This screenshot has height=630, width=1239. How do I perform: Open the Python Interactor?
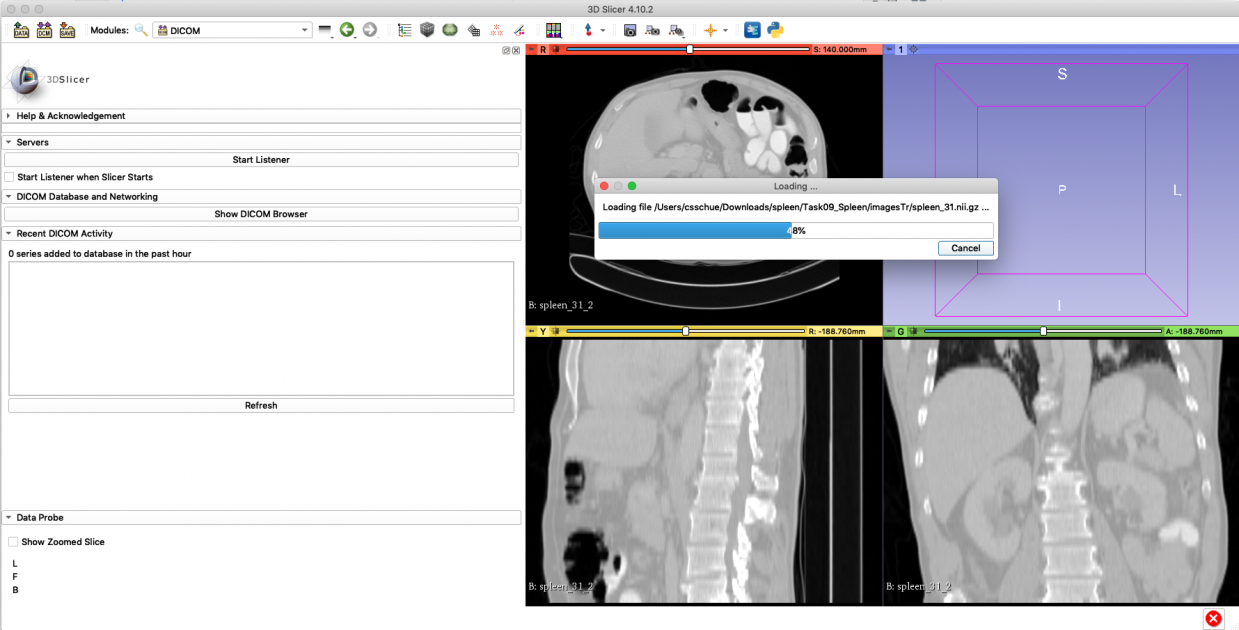(775, 30)
